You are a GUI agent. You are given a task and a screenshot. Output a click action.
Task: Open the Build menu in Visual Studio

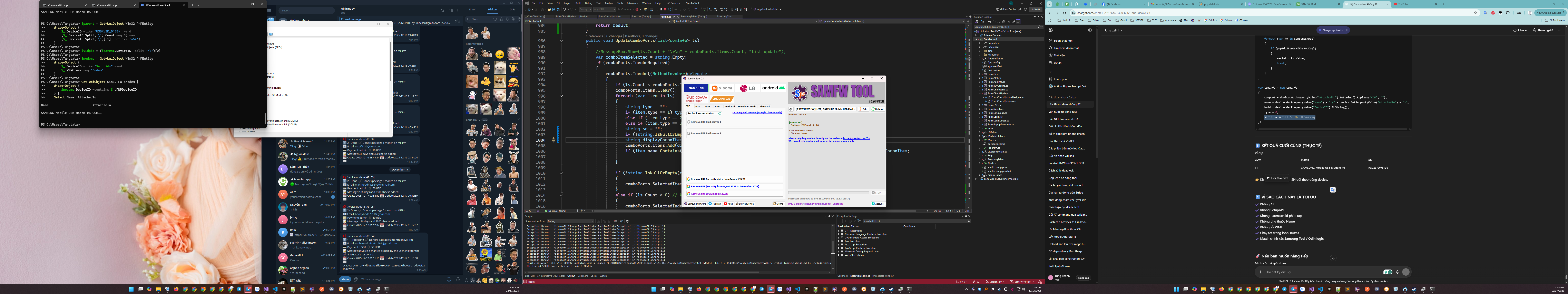(x=578, y=3)
